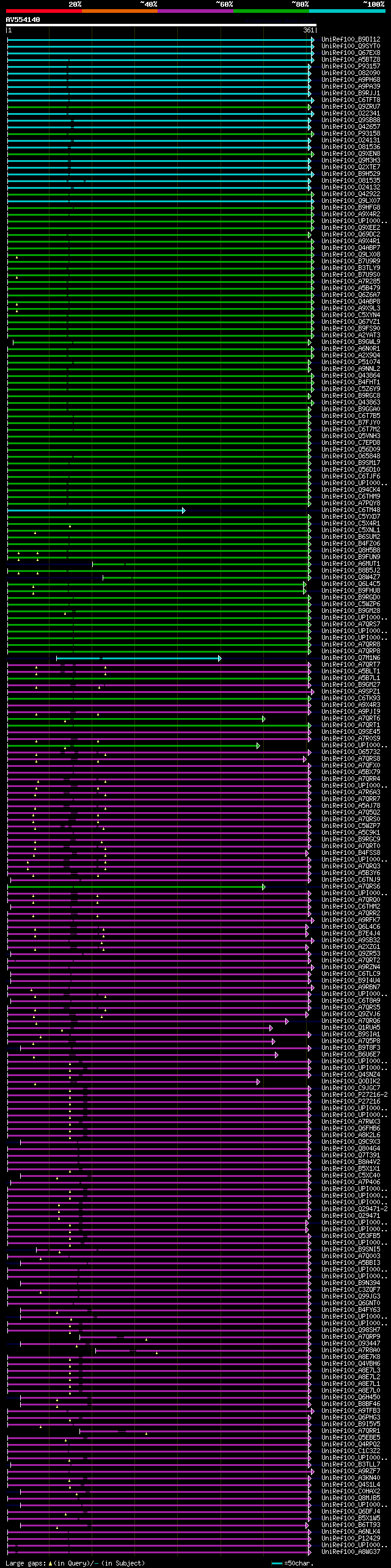
Task: Select hit label UniRef100_Q9LX07
Action: (x=351, y=200)
